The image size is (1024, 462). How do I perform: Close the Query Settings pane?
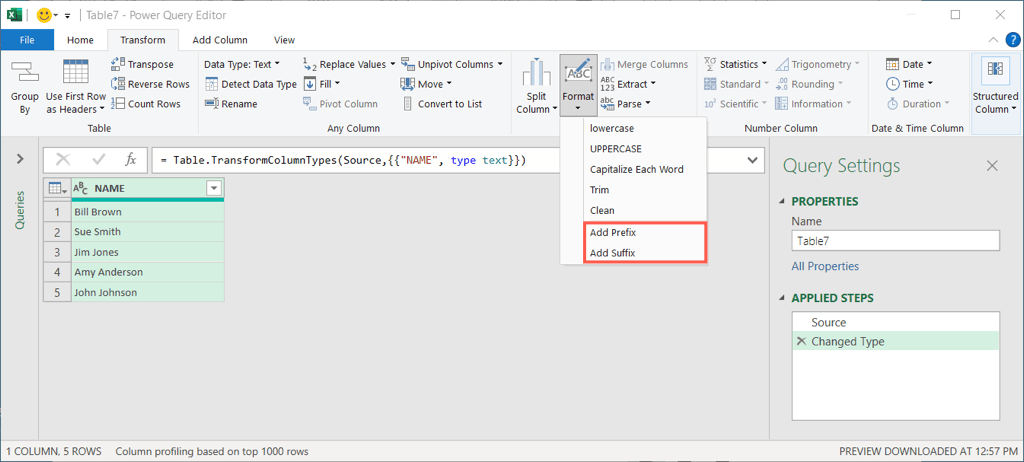pyautogui.click(x=992, y=166)
